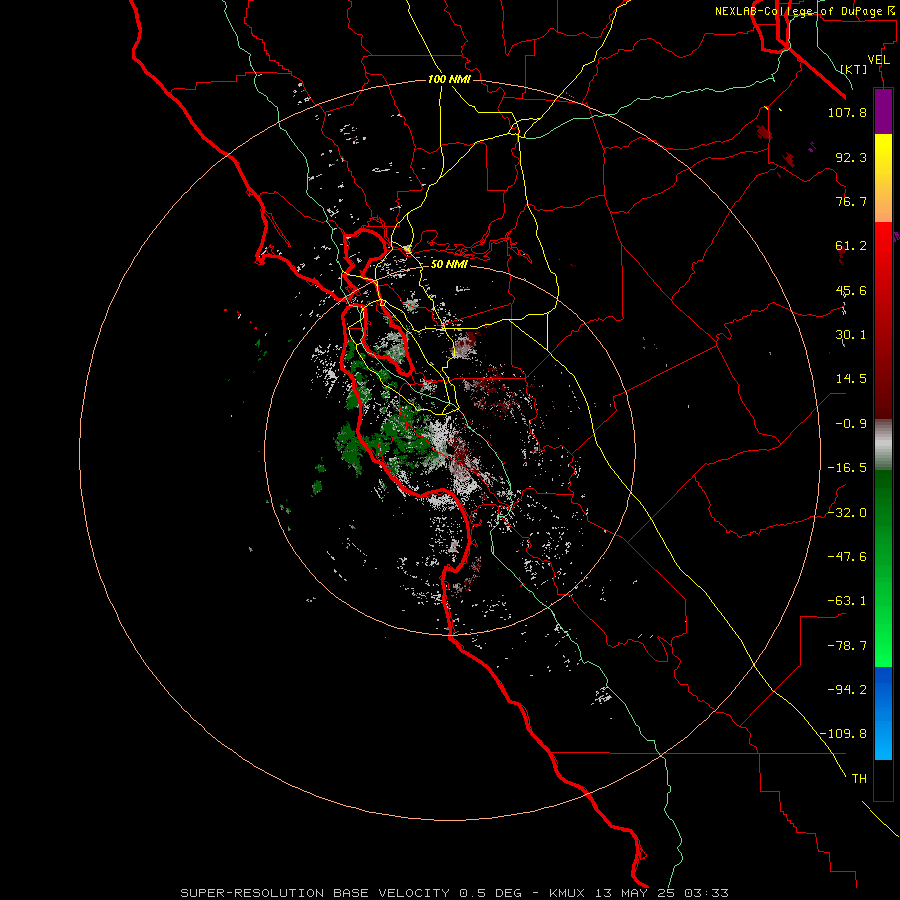This screenshot has width=900, height=900.
Task: Click the 30.1 velocity legend value
Action: (851, 335)
